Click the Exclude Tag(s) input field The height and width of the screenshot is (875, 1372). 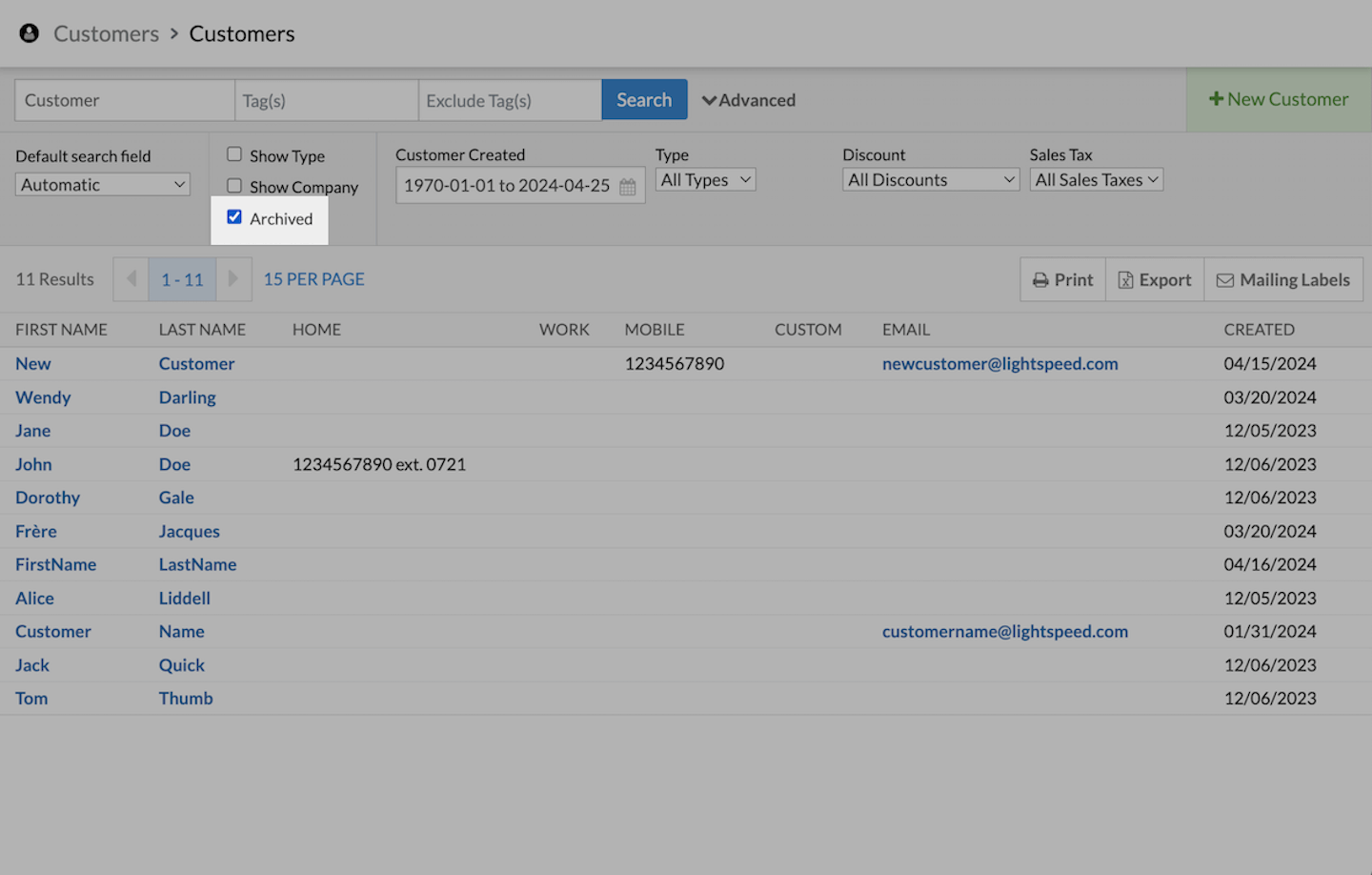(x=509, y=100)
